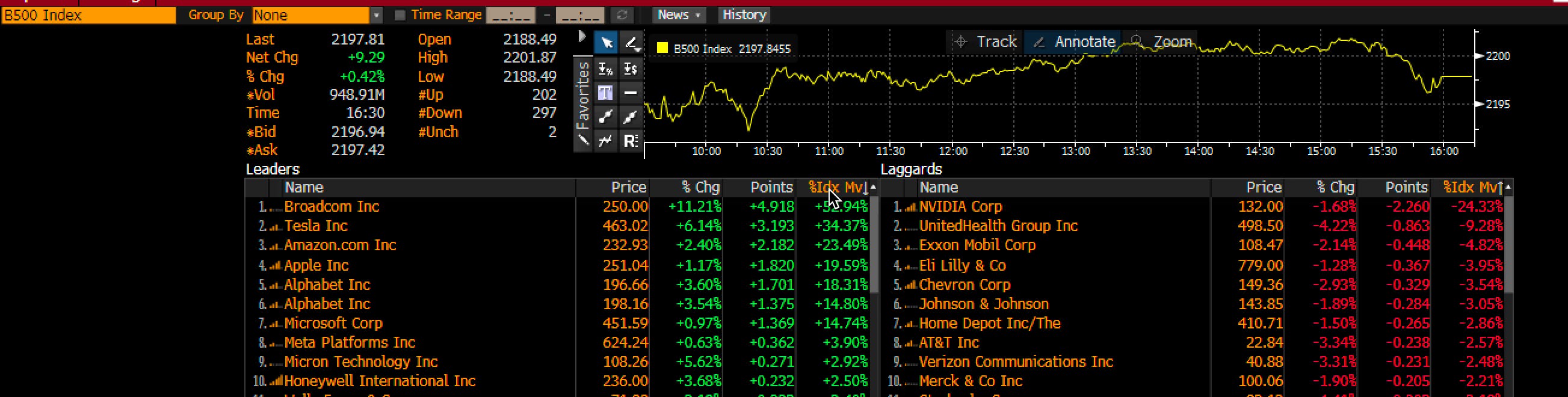Select the horizontal line drawing tool

(x=631, y=93)
